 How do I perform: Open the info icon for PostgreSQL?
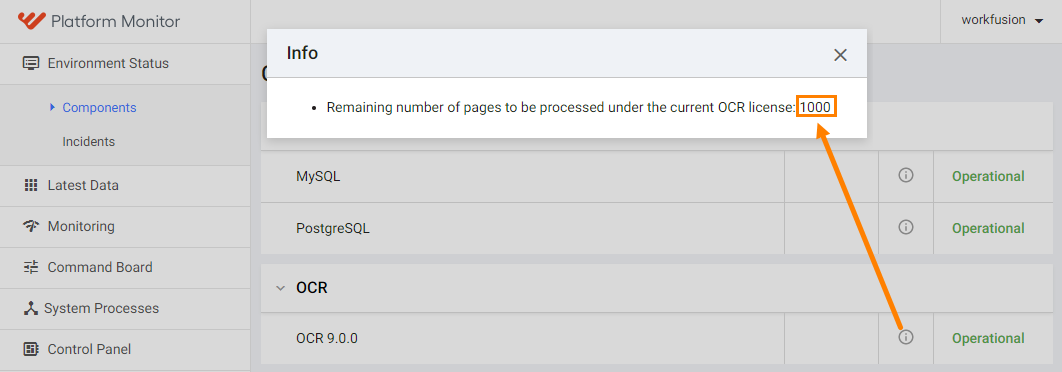coord(906,227)
